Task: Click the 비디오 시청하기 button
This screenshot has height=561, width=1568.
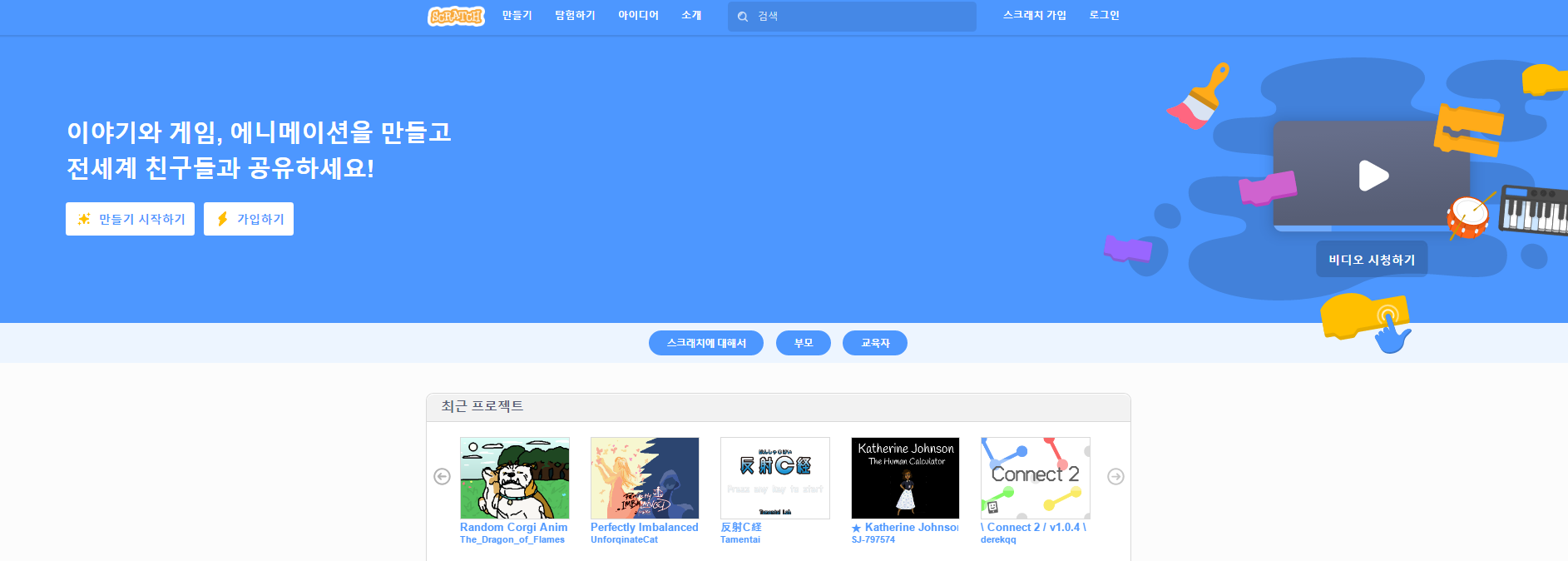Action: pos(1372,260)
